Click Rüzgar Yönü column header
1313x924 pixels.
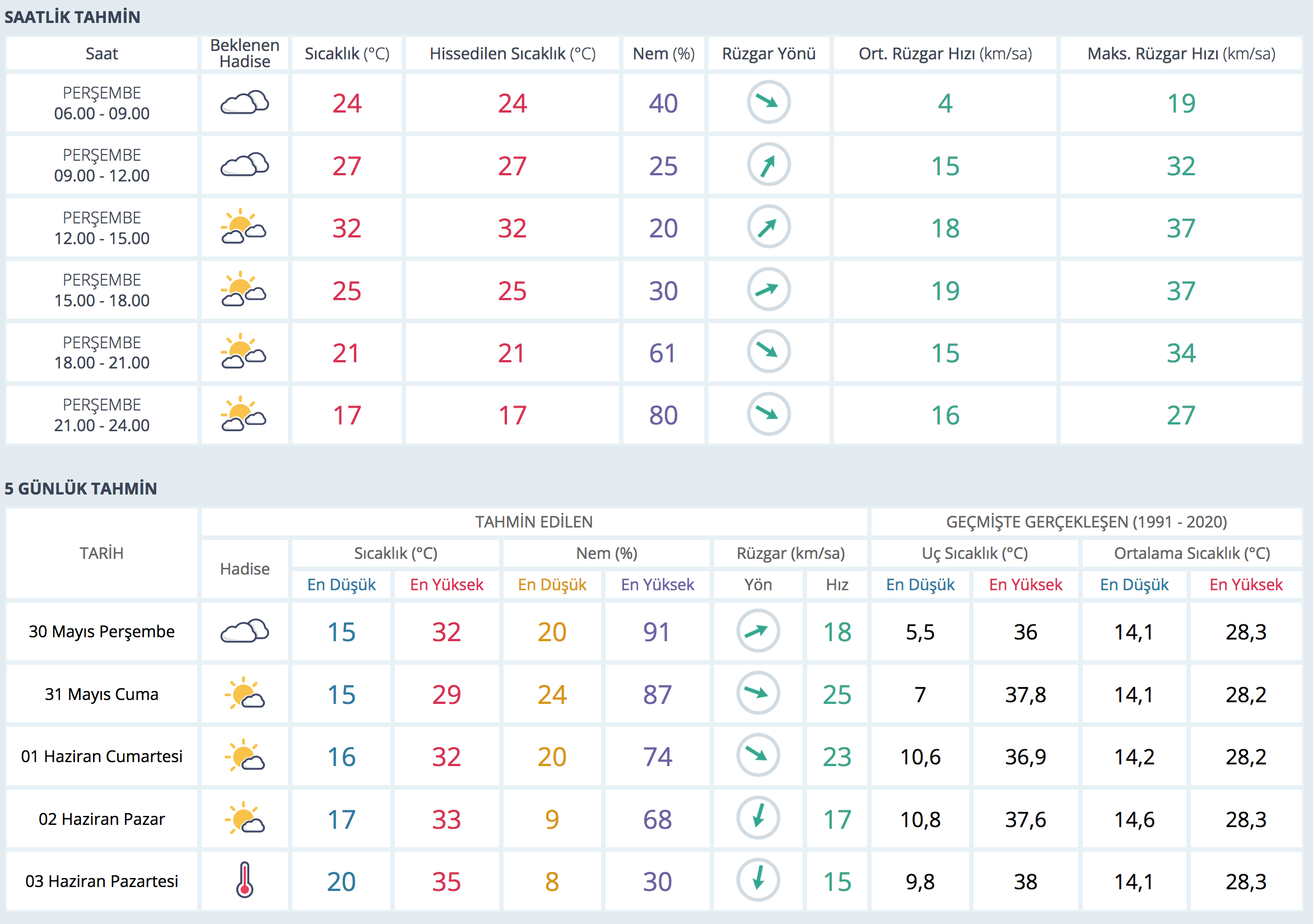click(x=768, y=54)
